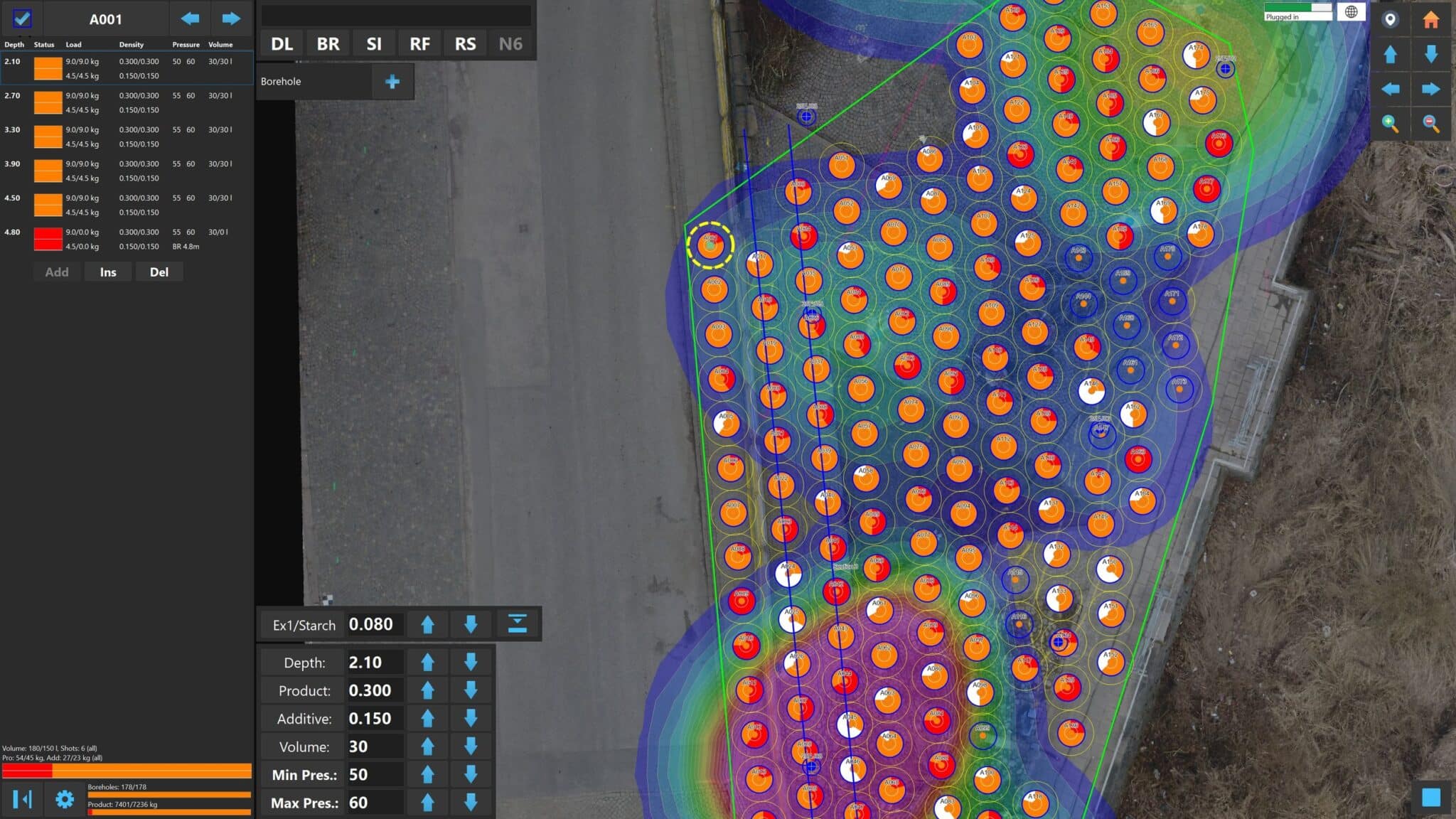Click the map location pin icon
Viewport: 1456px width, 819px height.
point(1390,19)
